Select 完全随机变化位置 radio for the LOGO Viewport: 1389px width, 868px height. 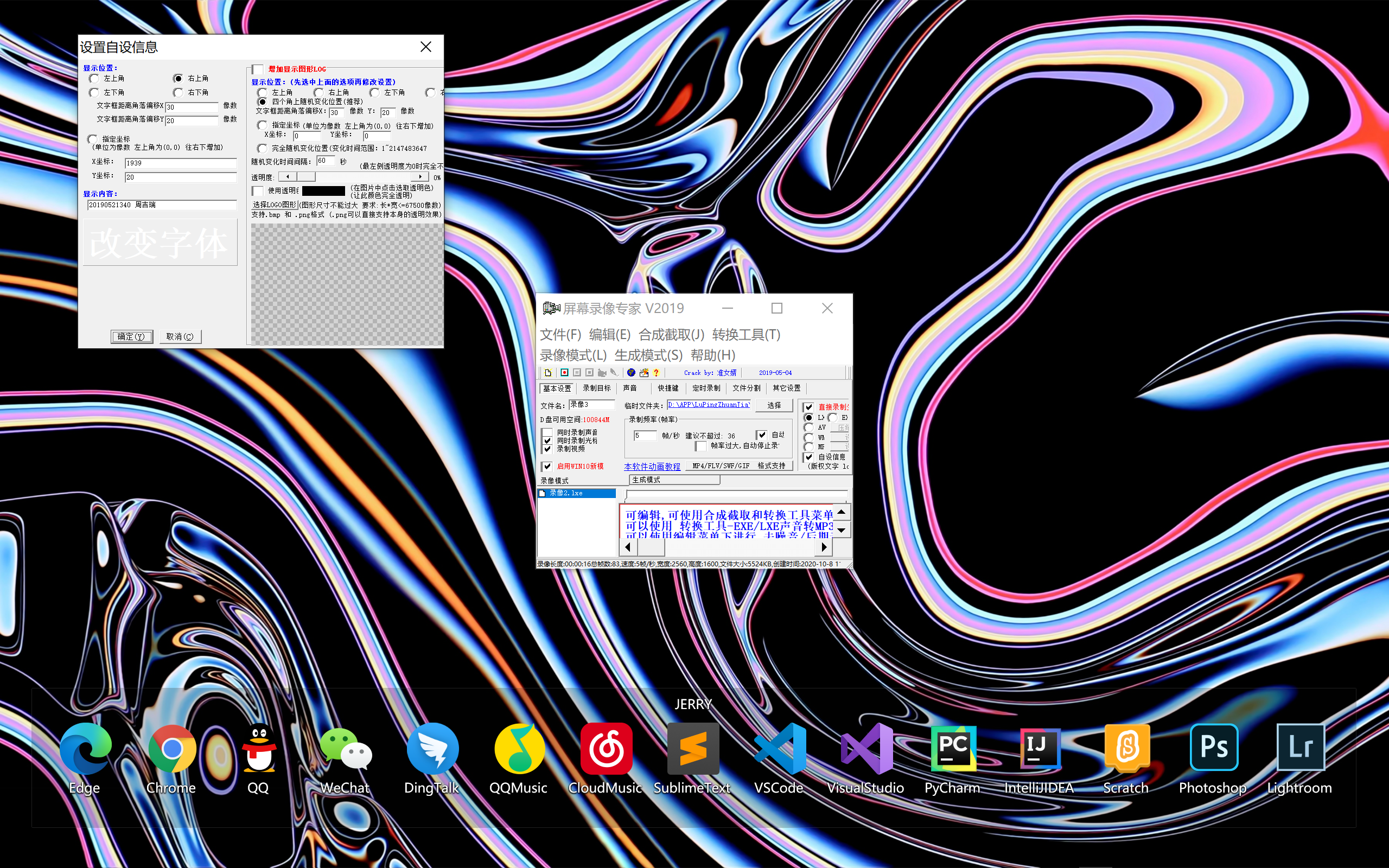click(x=262, y=148)
